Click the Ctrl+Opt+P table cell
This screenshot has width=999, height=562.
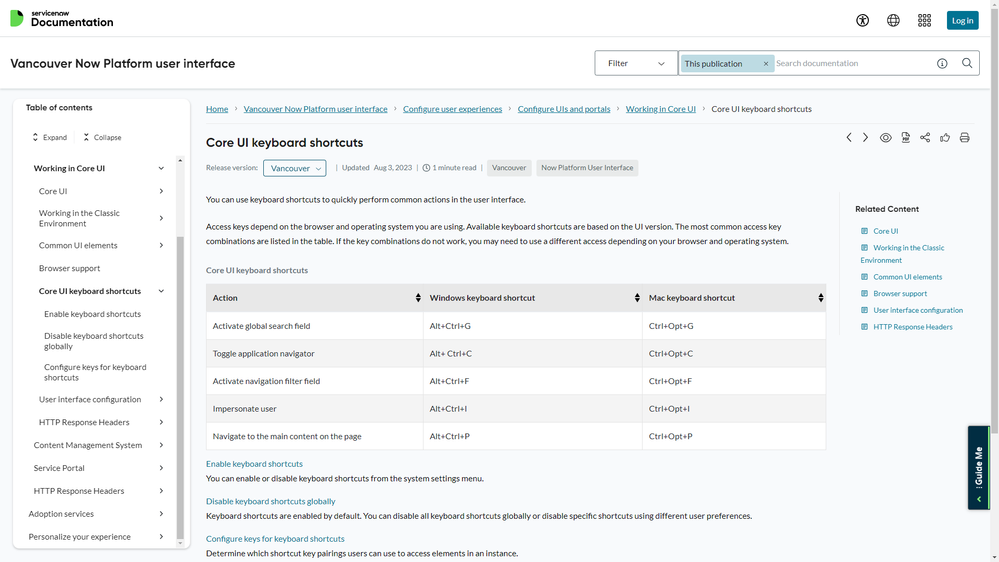tap(734, 436)
